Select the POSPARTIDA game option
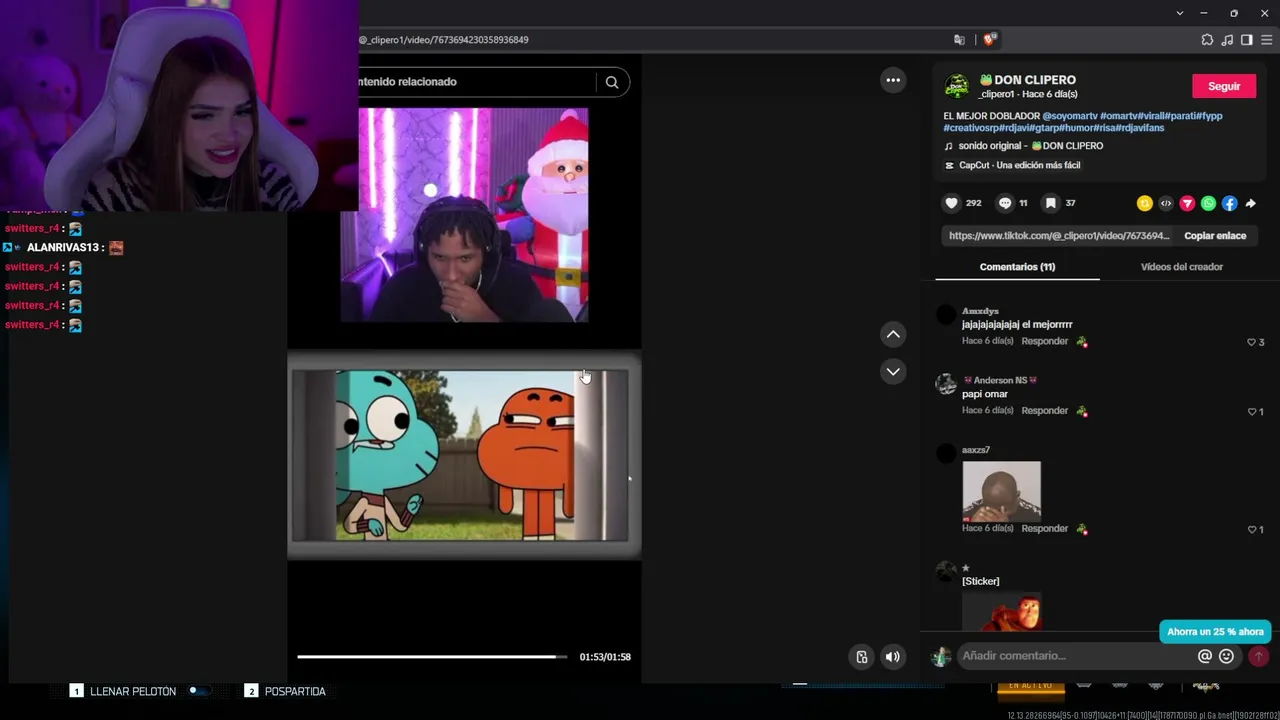Screen dimensions: 1280x720 pyautogui.click(x=295, y=691)
